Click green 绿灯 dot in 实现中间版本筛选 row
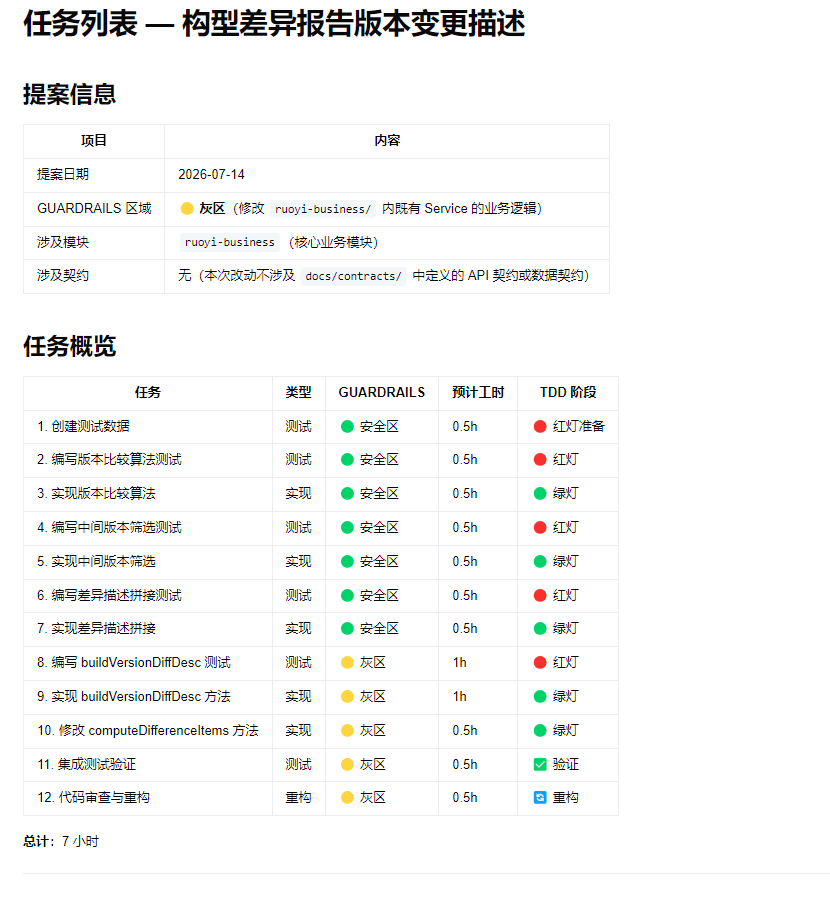Image resolution: width=830 pixels, height=905 pixels. [540, 562]
